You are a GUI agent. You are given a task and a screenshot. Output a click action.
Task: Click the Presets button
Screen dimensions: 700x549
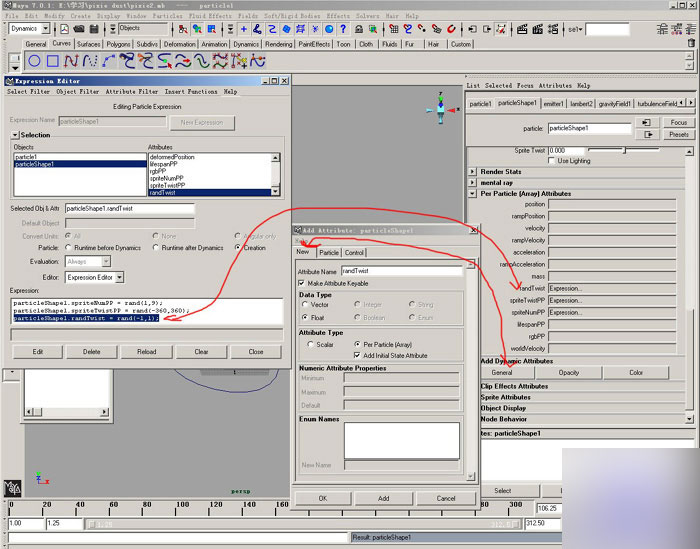(x=679, y=134)
